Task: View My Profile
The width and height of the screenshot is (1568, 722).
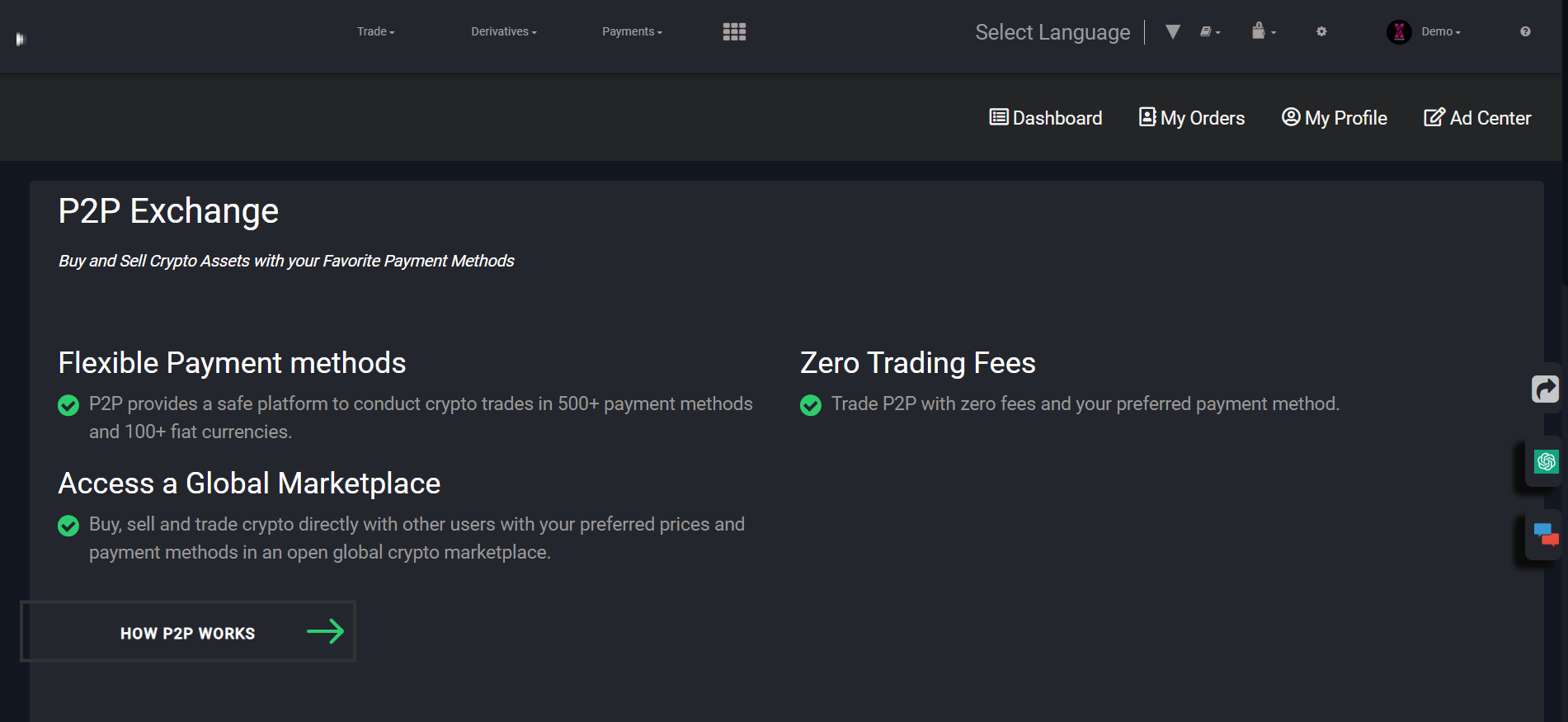Action: pyautogui.click(x=1335, y=117)
